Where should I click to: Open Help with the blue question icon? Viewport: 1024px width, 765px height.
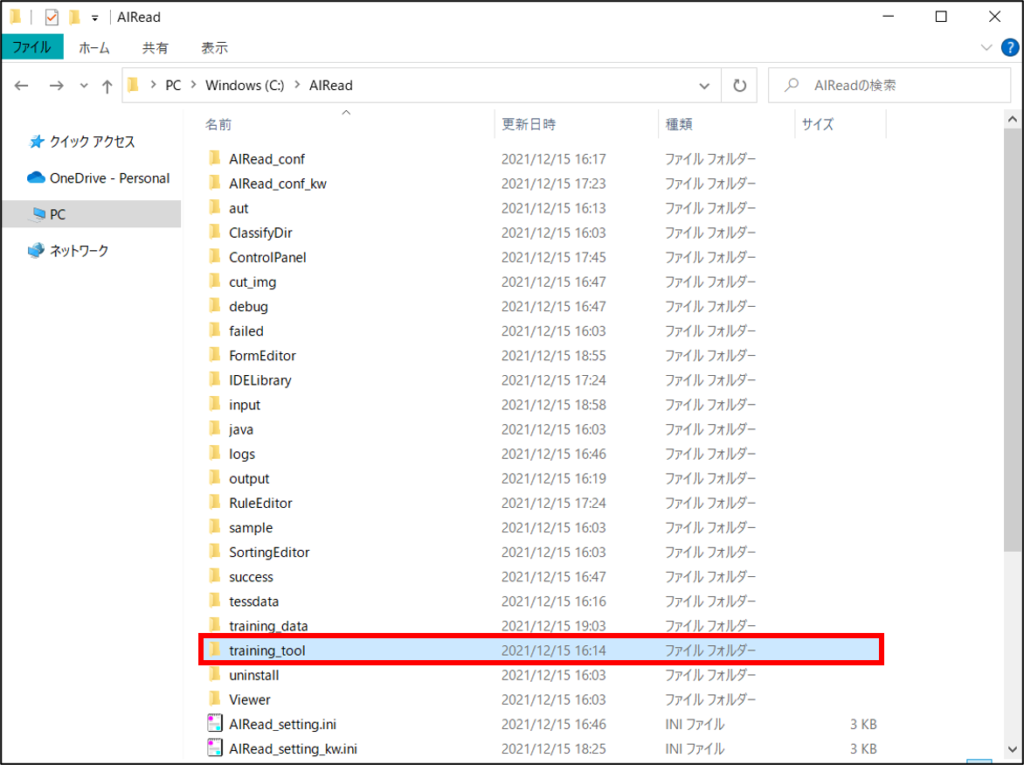[x=1010, y=48]
